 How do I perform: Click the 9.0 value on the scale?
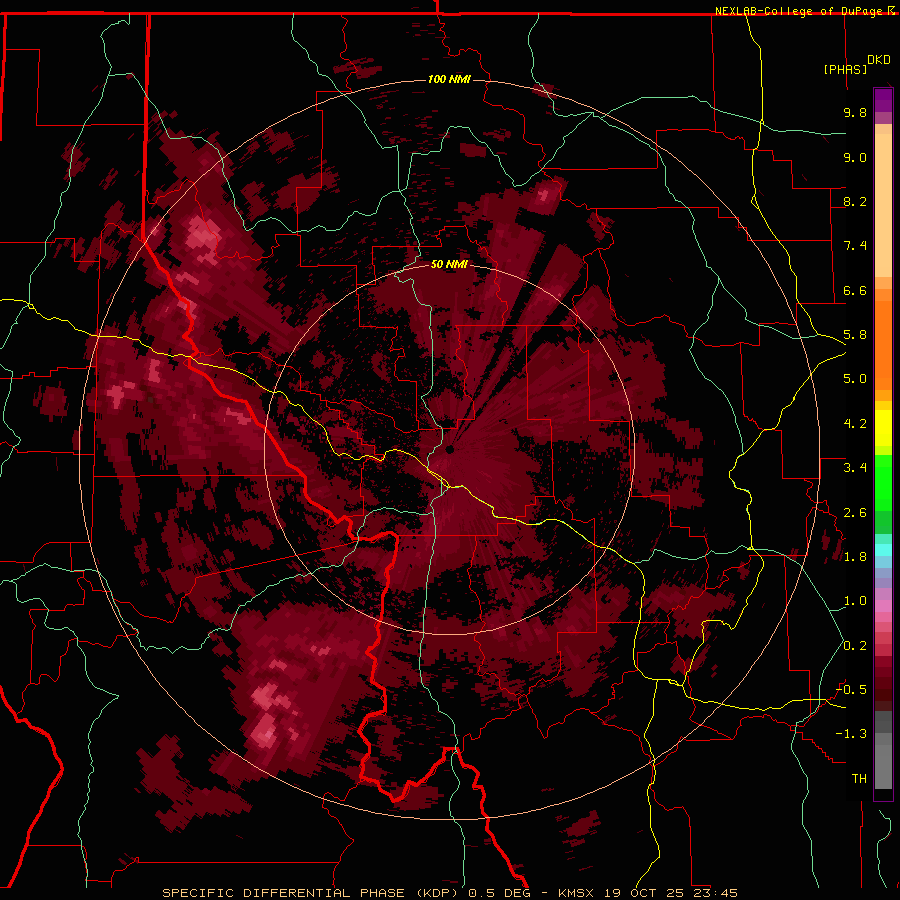pyautogui.click(x=855, y=157)
